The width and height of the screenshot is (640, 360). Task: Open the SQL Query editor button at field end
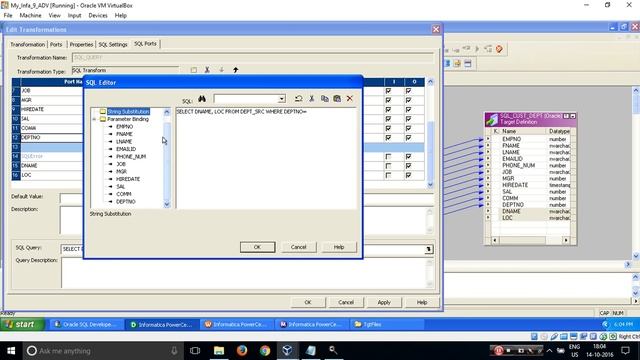coord(428,249)
